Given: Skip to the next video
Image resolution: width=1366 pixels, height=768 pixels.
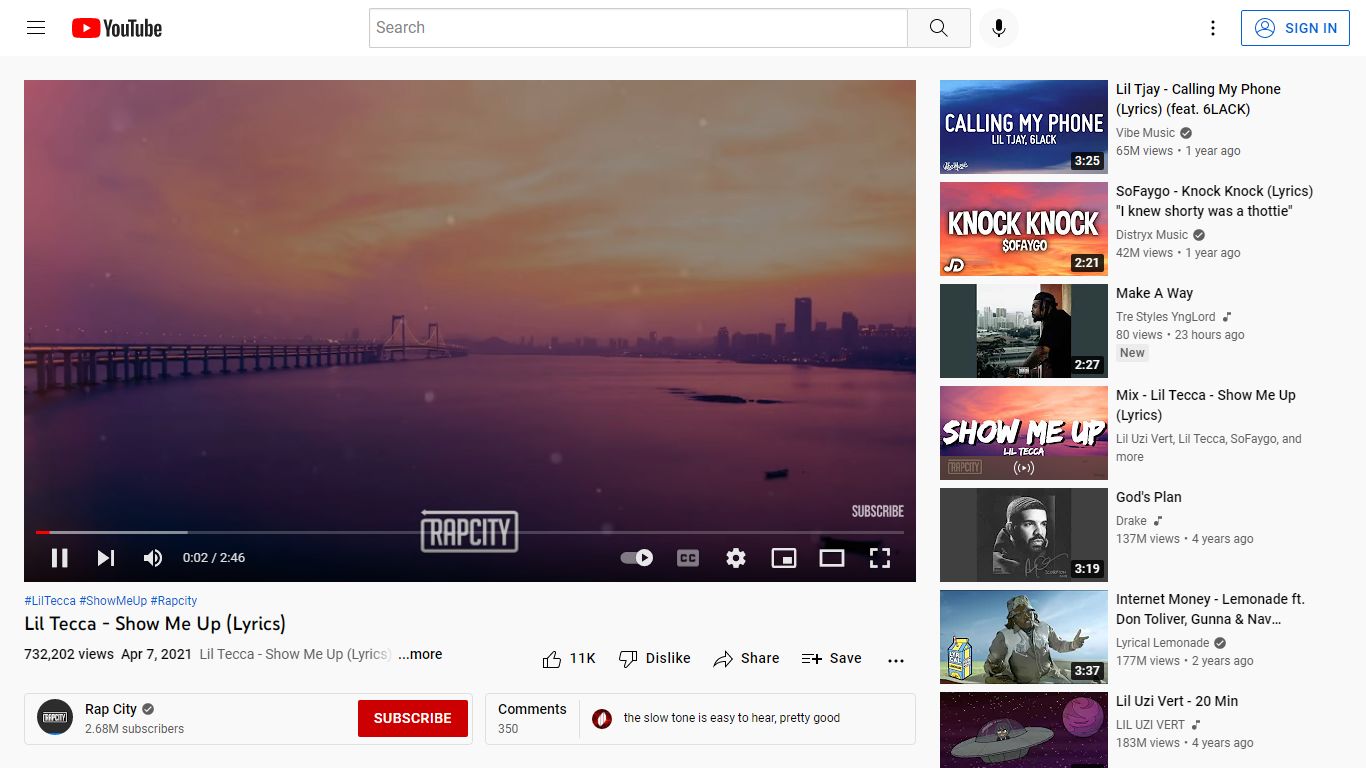Looking at the screenshot, I should pyautogui.click(x=106, y=558).
